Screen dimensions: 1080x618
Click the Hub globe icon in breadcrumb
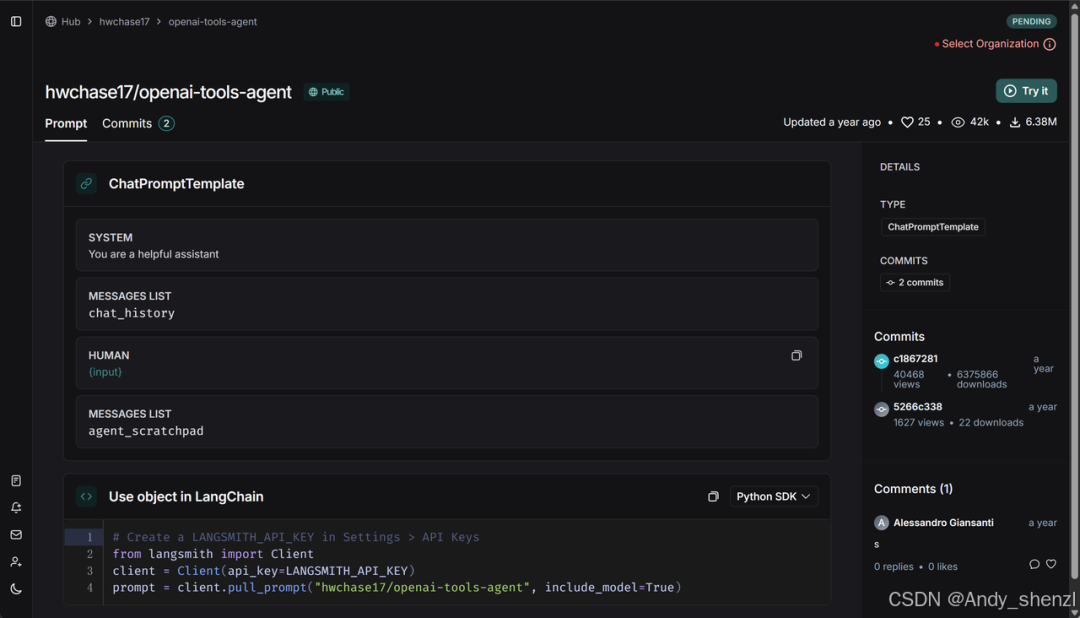click(x=51, y=21)
